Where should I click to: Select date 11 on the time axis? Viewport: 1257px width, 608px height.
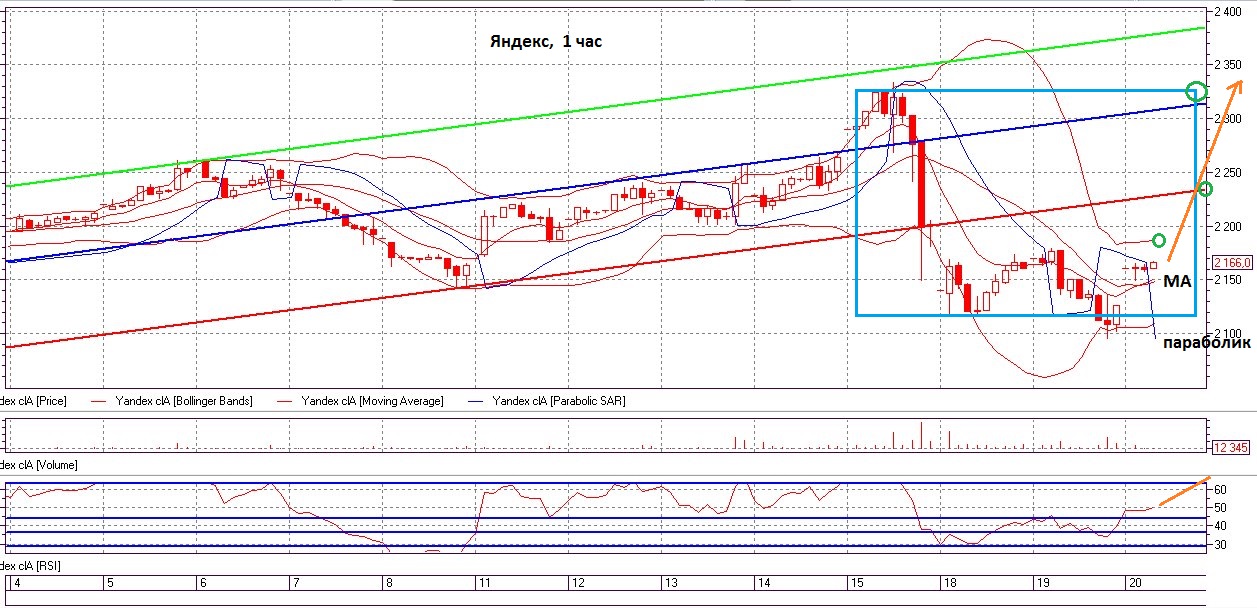click(484, 583)
